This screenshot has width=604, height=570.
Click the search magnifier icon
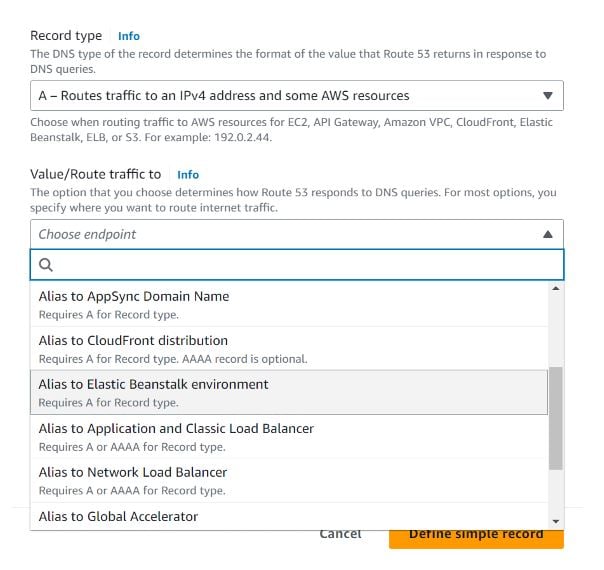pyautogui.click(x=46, y=265)
